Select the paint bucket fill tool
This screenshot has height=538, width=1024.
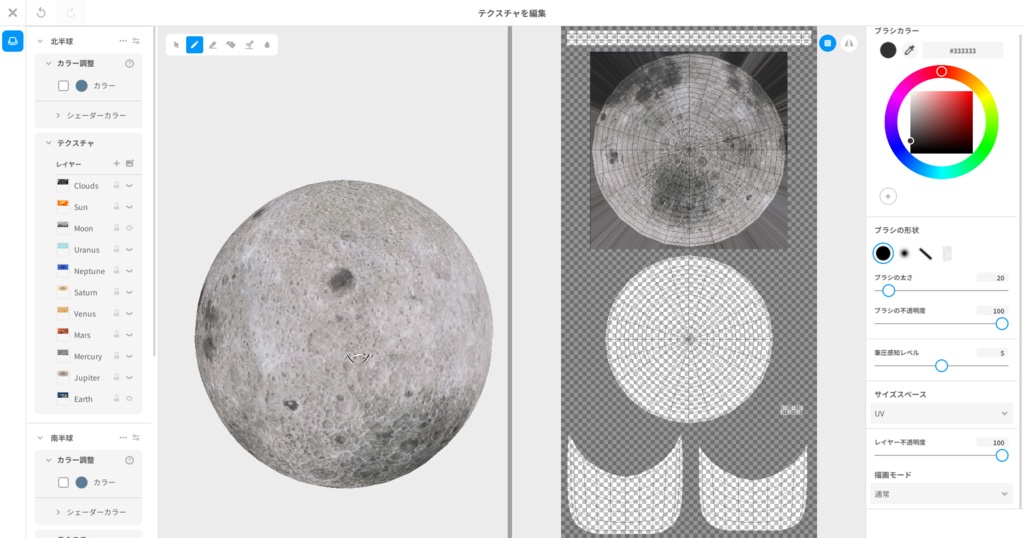point(231,45)
